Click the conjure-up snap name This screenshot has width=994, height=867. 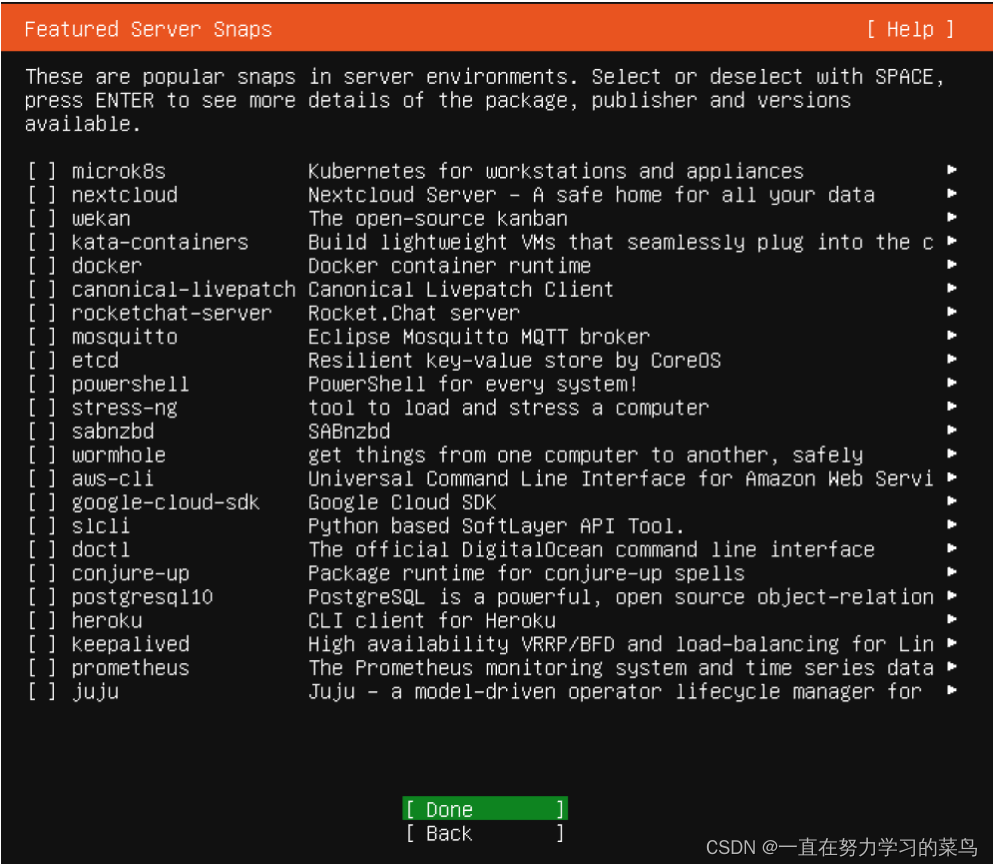[x=130, y=574]
